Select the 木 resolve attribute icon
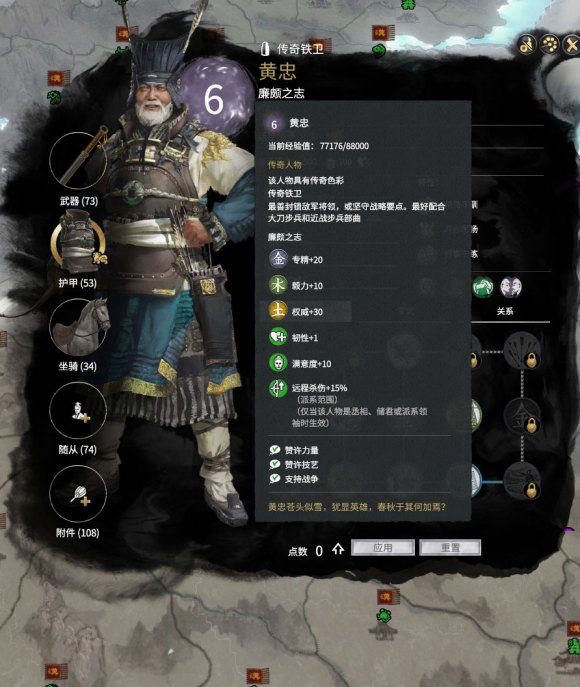 pyautogui.click(x=278, y=285)
